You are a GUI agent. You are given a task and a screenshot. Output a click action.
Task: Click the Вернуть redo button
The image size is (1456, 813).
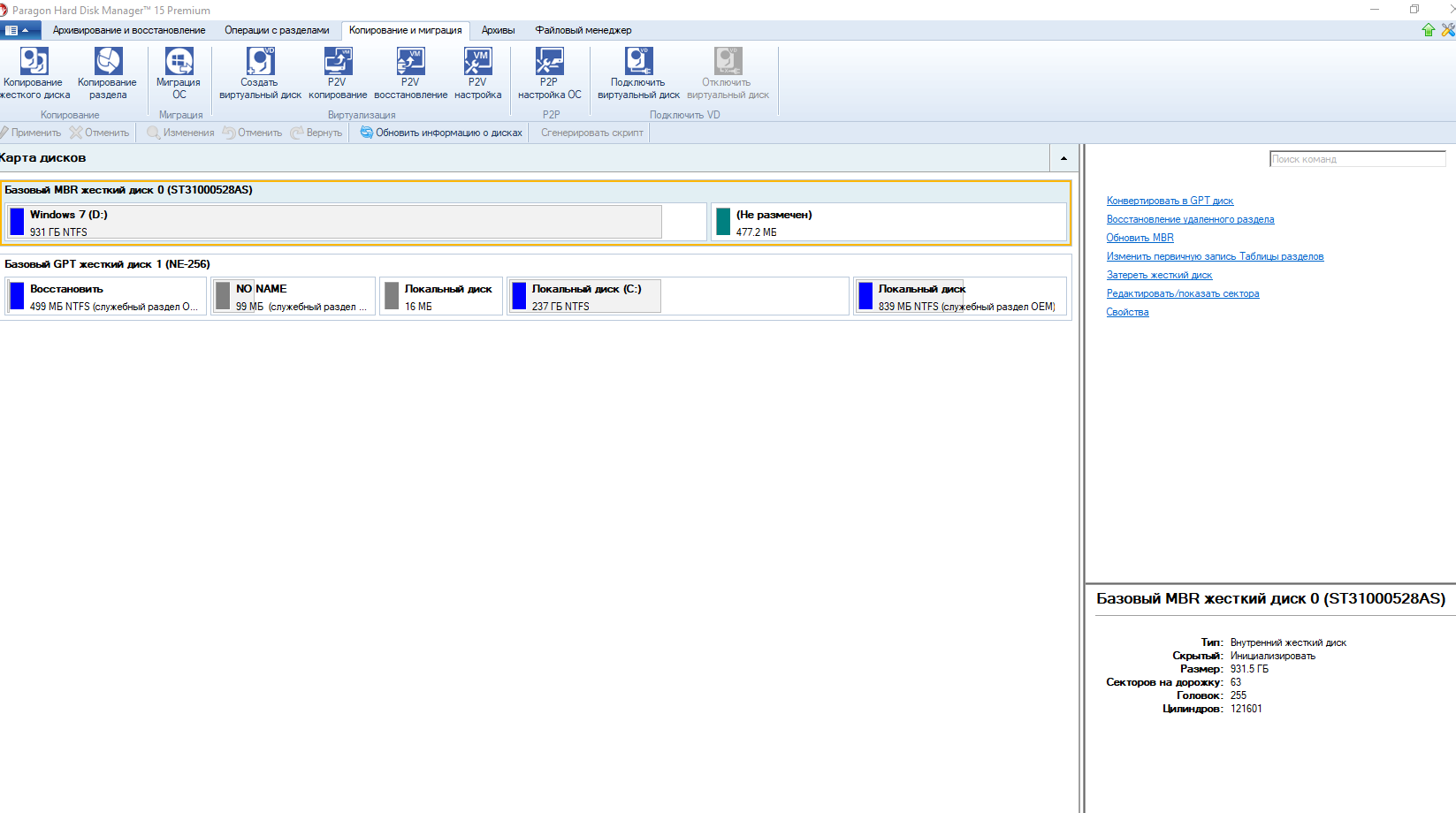coord(316,133)
